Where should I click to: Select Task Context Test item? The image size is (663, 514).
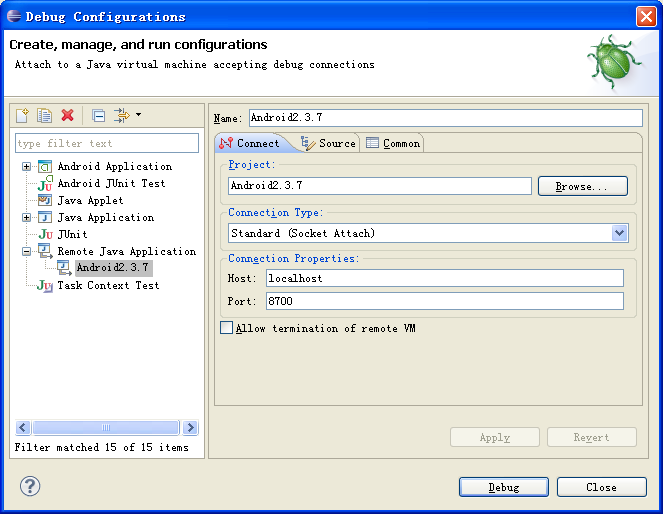[107, 285]
